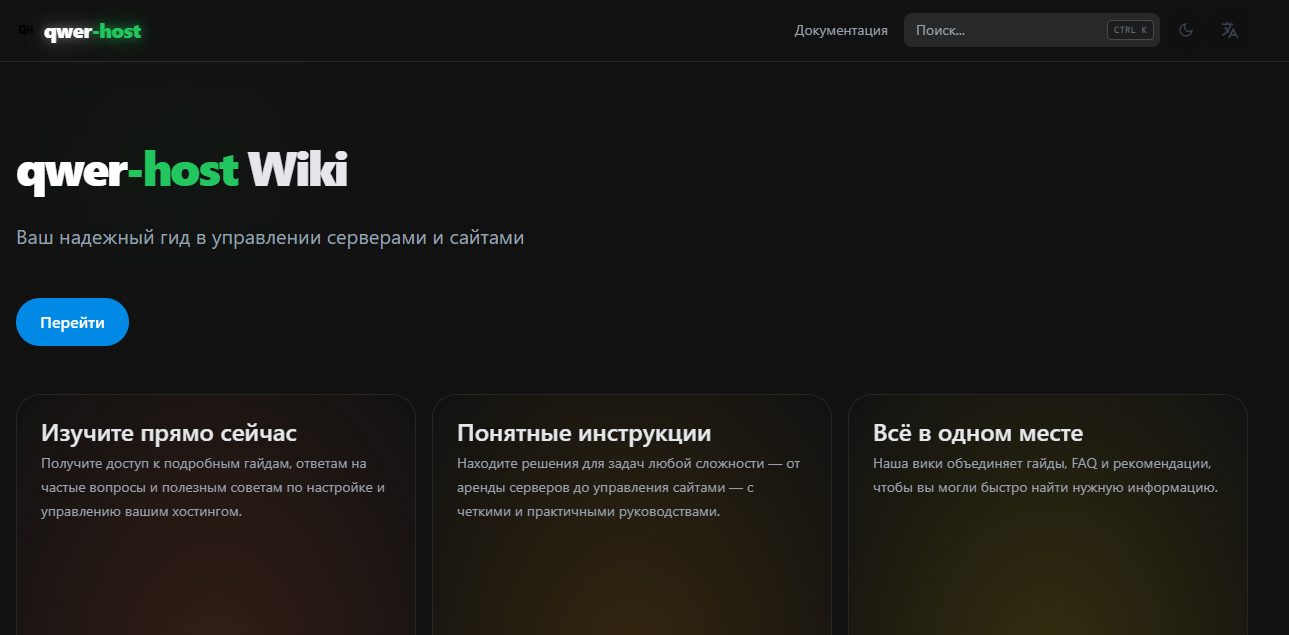Focus the search bar to start typing

pos(1000,29)
